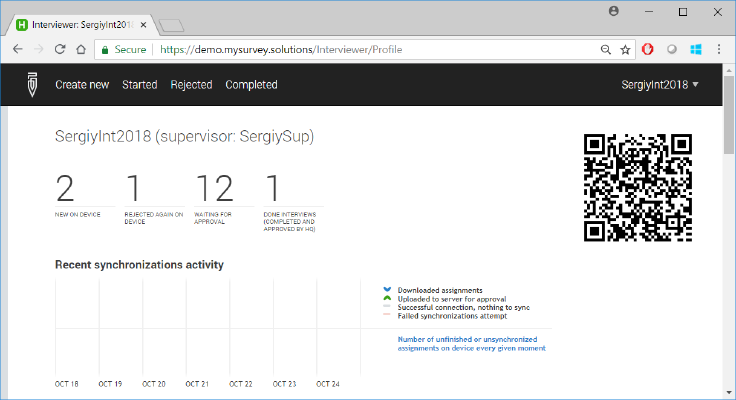This screenshot has width=736, height=400.
Task: Open the Completed interviews section
Action: (x=251, y=85)
